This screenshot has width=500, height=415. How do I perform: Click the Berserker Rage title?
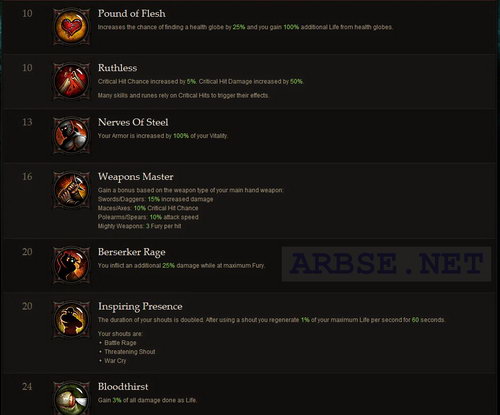[132, 252]
